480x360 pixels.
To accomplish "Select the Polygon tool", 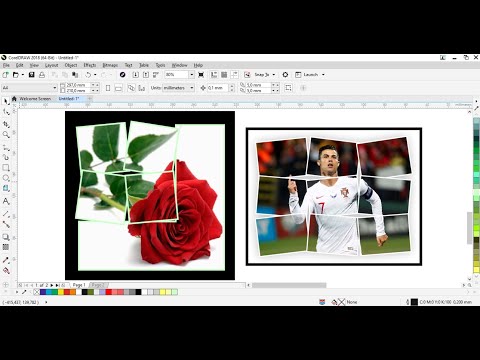I will [x=6, y=189].
